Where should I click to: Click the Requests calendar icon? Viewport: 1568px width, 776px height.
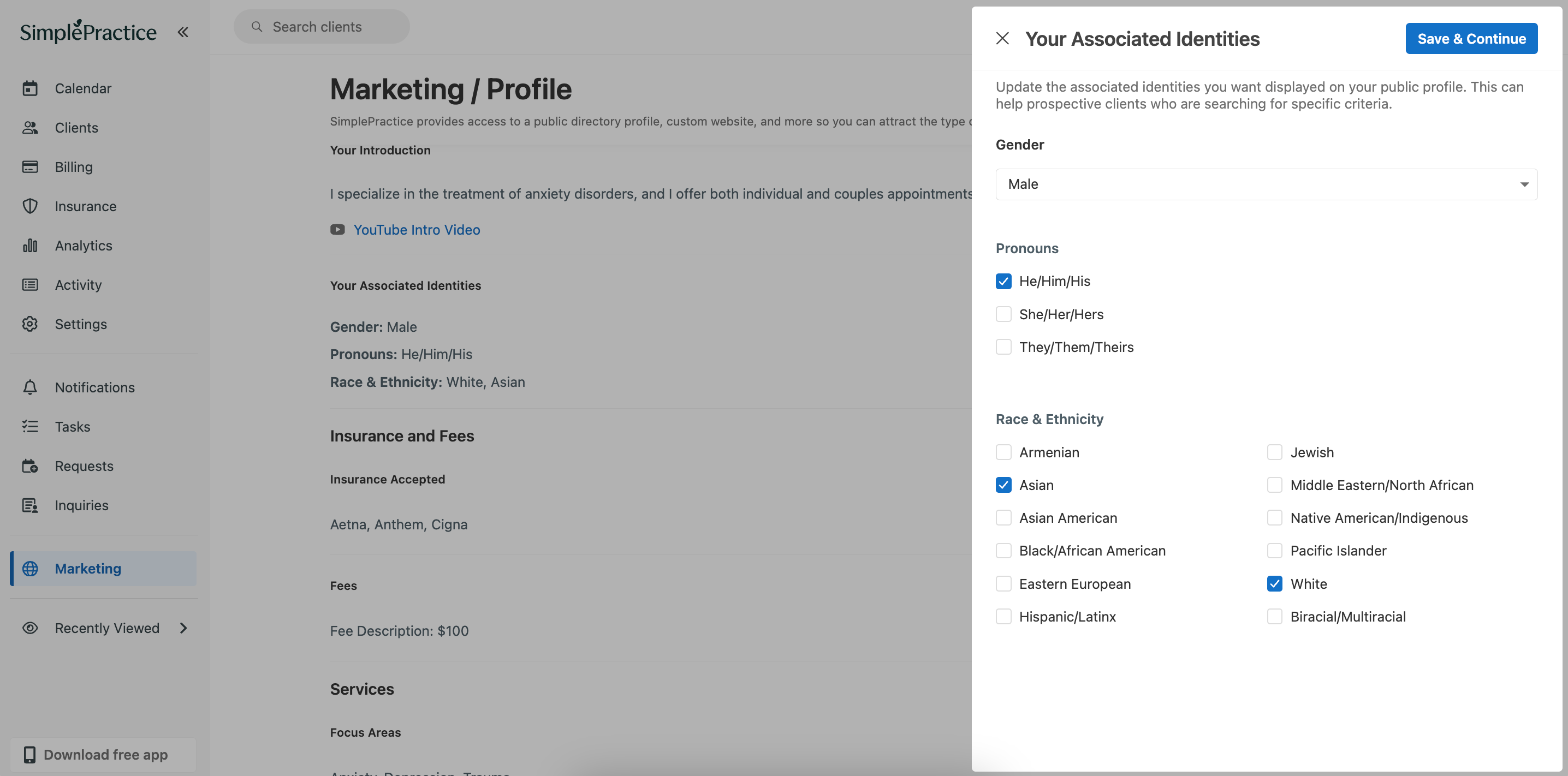[30, 466]
